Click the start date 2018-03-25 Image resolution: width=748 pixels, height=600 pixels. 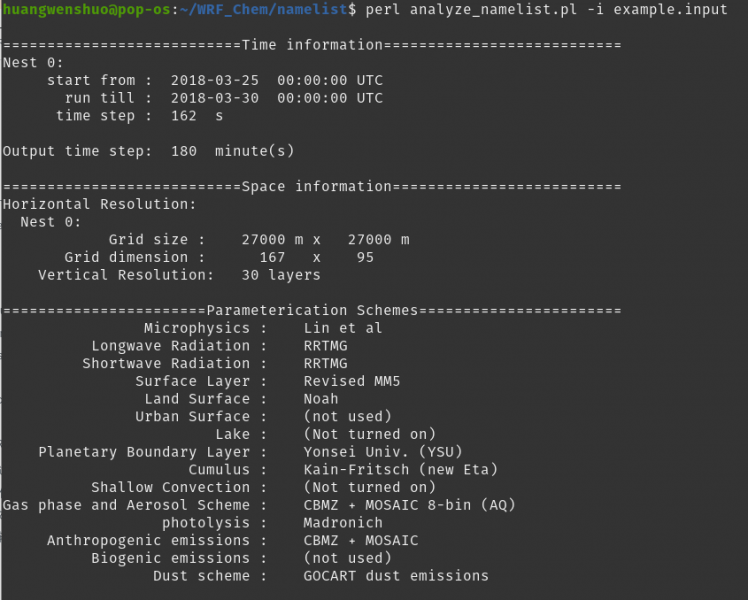tap(215, 80)
